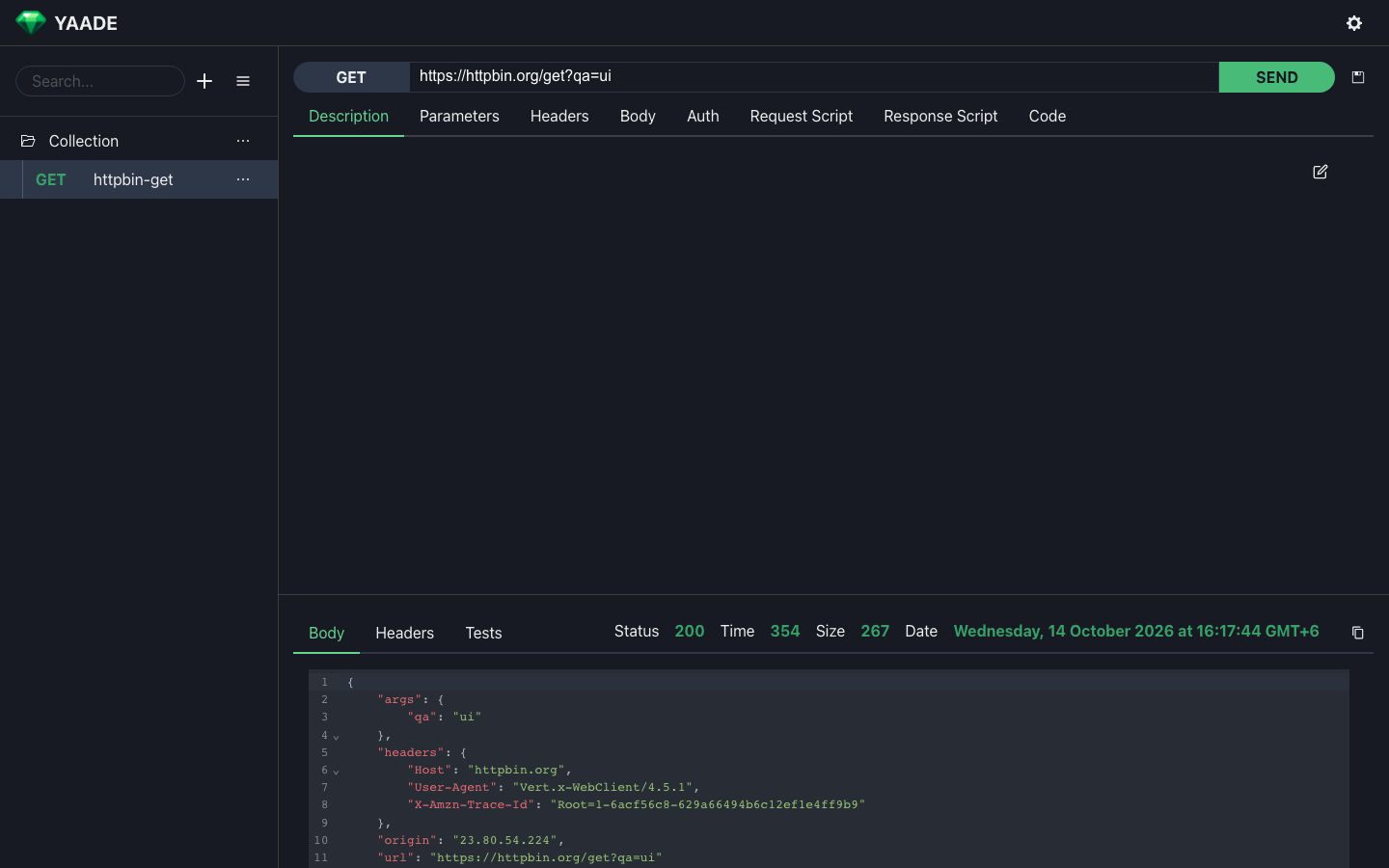Click the "Host" line in response body
This screenshot has width=1389, height=868.
coord(490,770)
